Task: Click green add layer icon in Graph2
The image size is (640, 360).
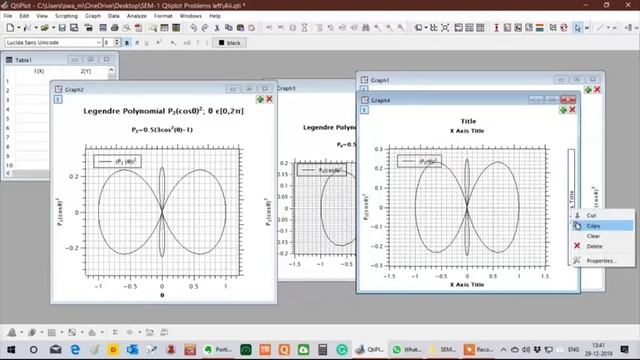Action: pyautogui.click(x=260, y=99)
